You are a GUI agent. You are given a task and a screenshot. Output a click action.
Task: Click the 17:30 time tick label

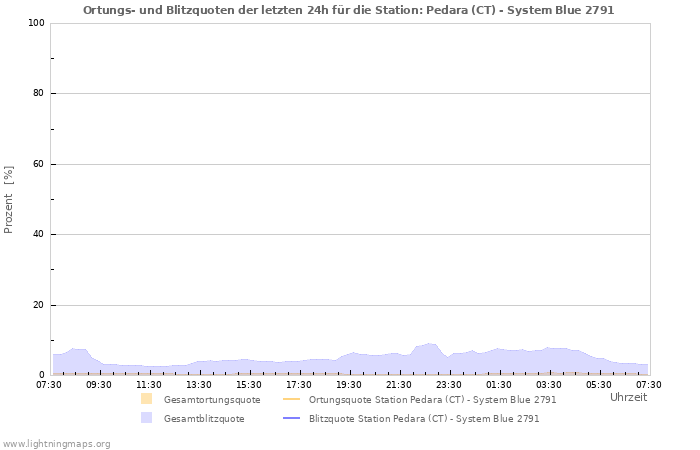299,385
